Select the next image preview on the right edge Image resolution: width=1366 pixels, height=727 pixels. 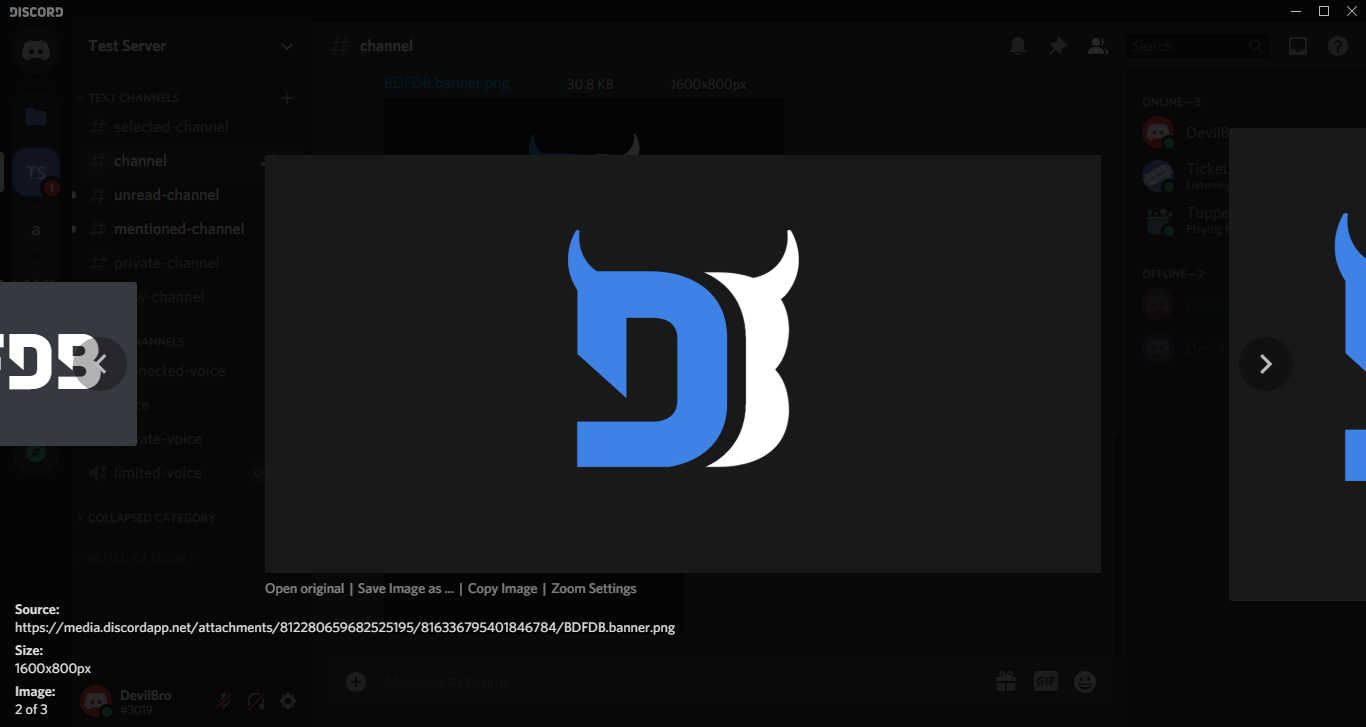click(x=1297, y=364)
